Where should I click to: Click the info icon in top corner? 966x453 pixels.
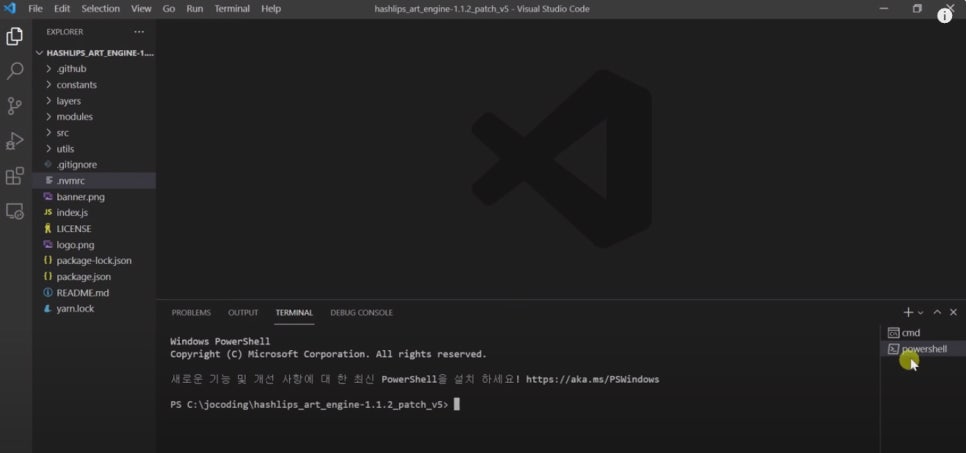pyautogui.click(x=944, y=17)
